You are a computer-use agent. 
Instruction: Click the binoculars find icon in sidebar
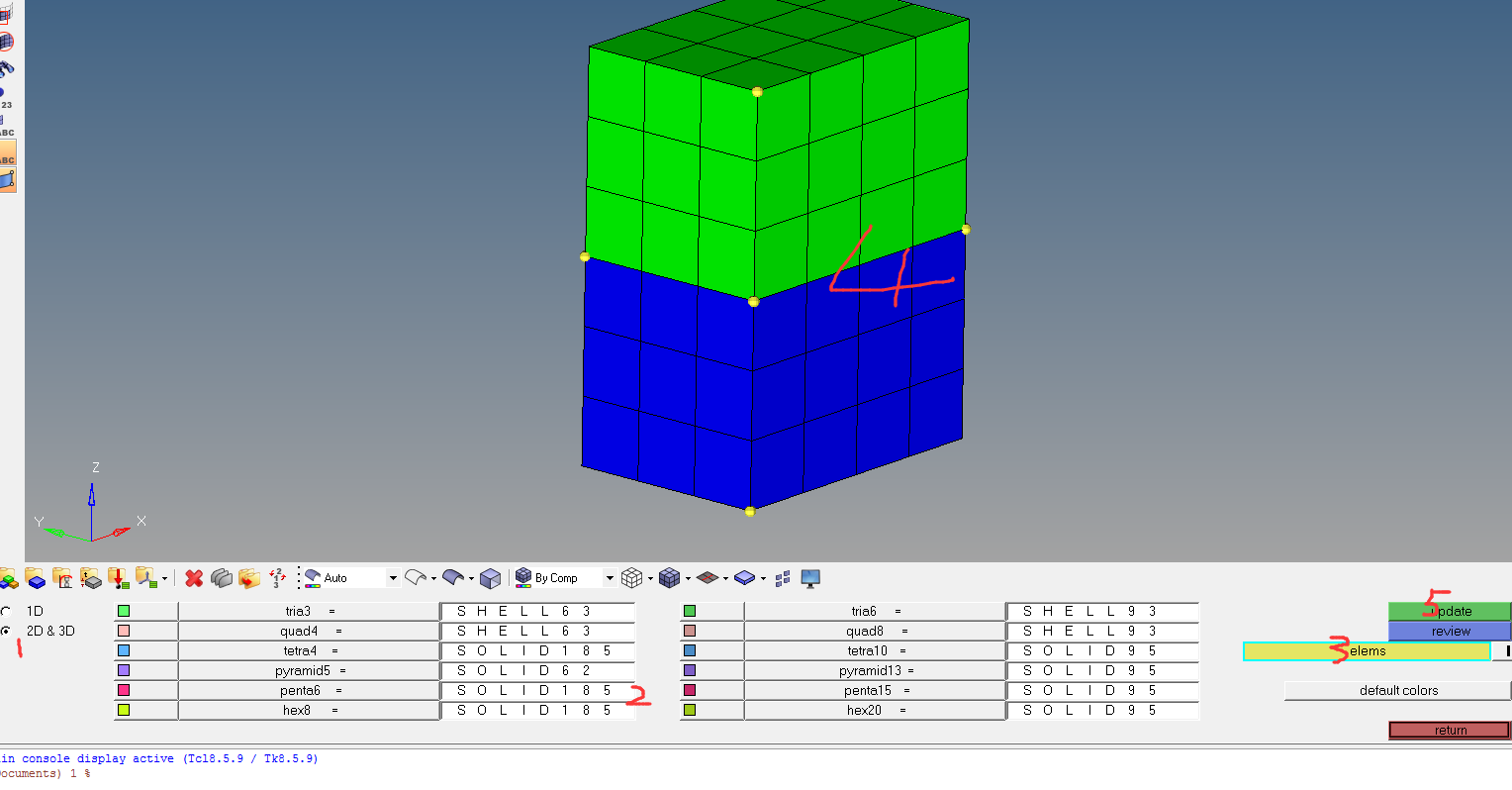[x=7, y=68]
